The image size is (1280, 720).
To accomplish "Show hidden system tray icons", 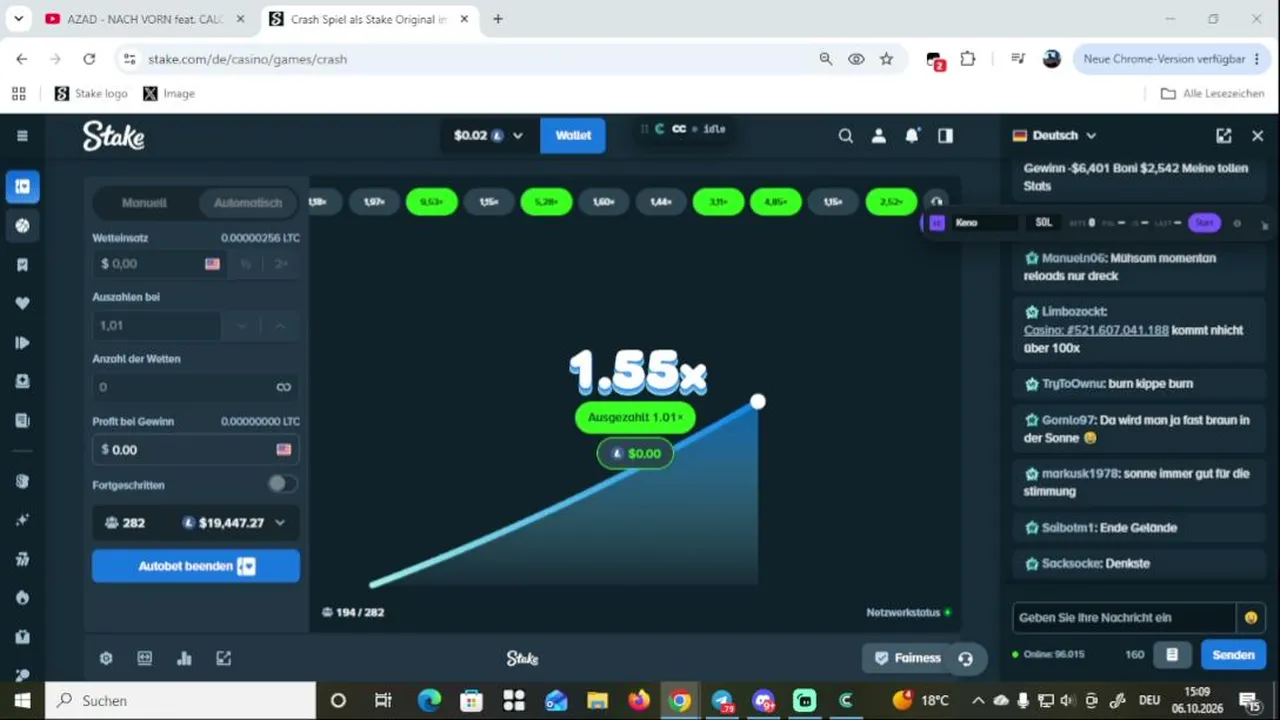I will click(978, 701).
